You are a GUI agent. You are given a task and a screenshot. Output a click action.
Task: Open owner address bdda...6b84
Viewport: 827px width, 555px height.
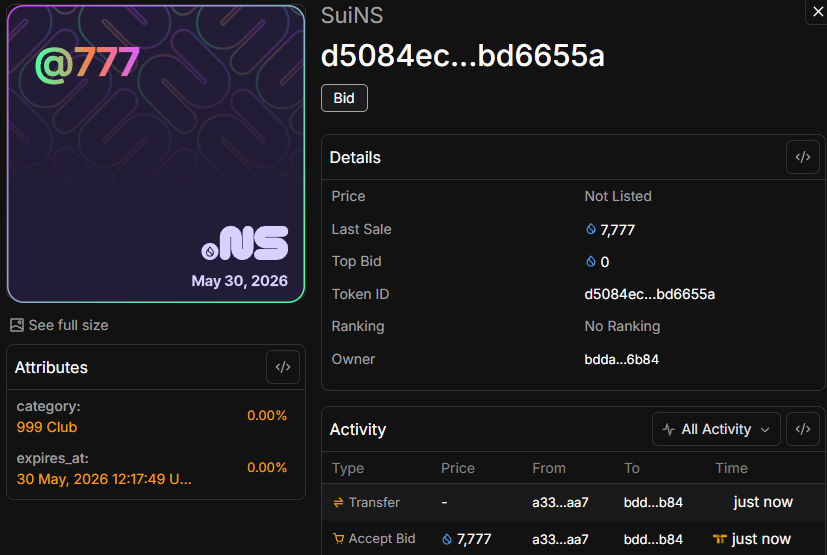point(621,359)
